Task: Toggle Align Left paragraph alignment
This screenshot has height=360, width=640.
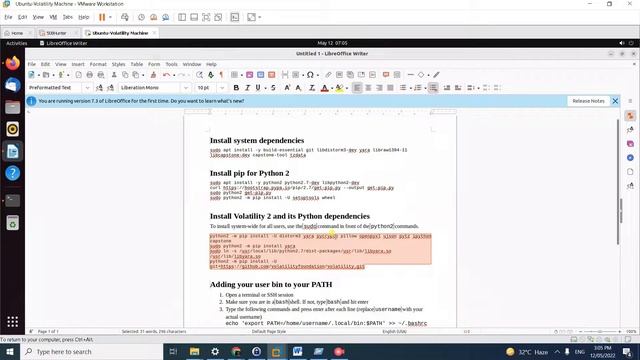Action: click(x=357, y=88)
